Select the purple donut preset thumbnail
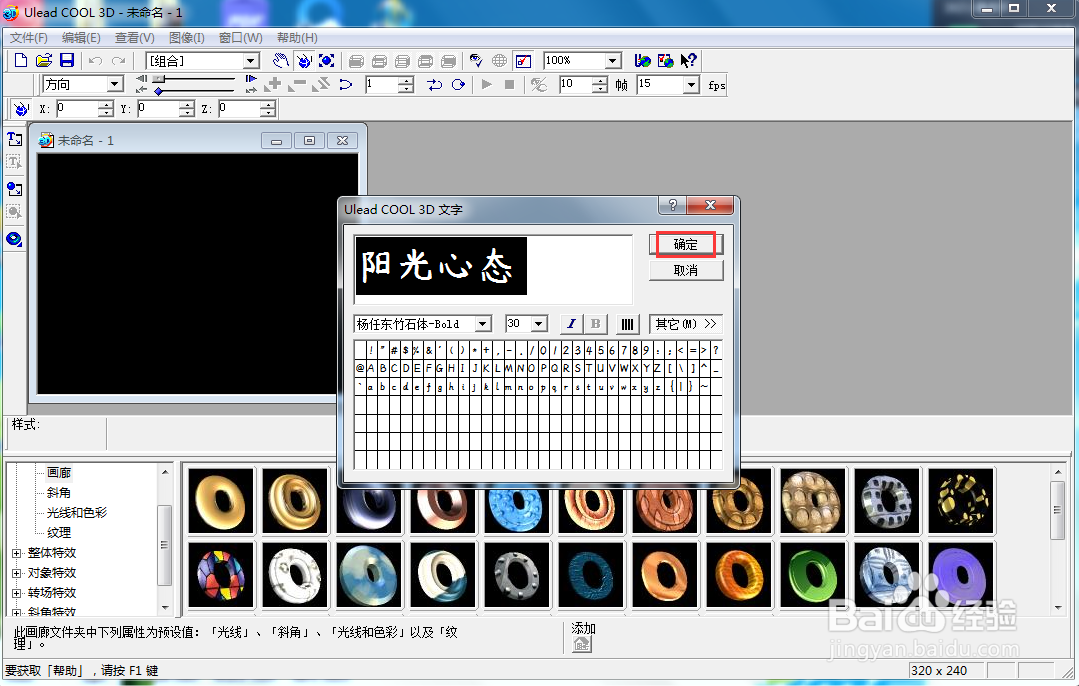 (x=961, y=575)
